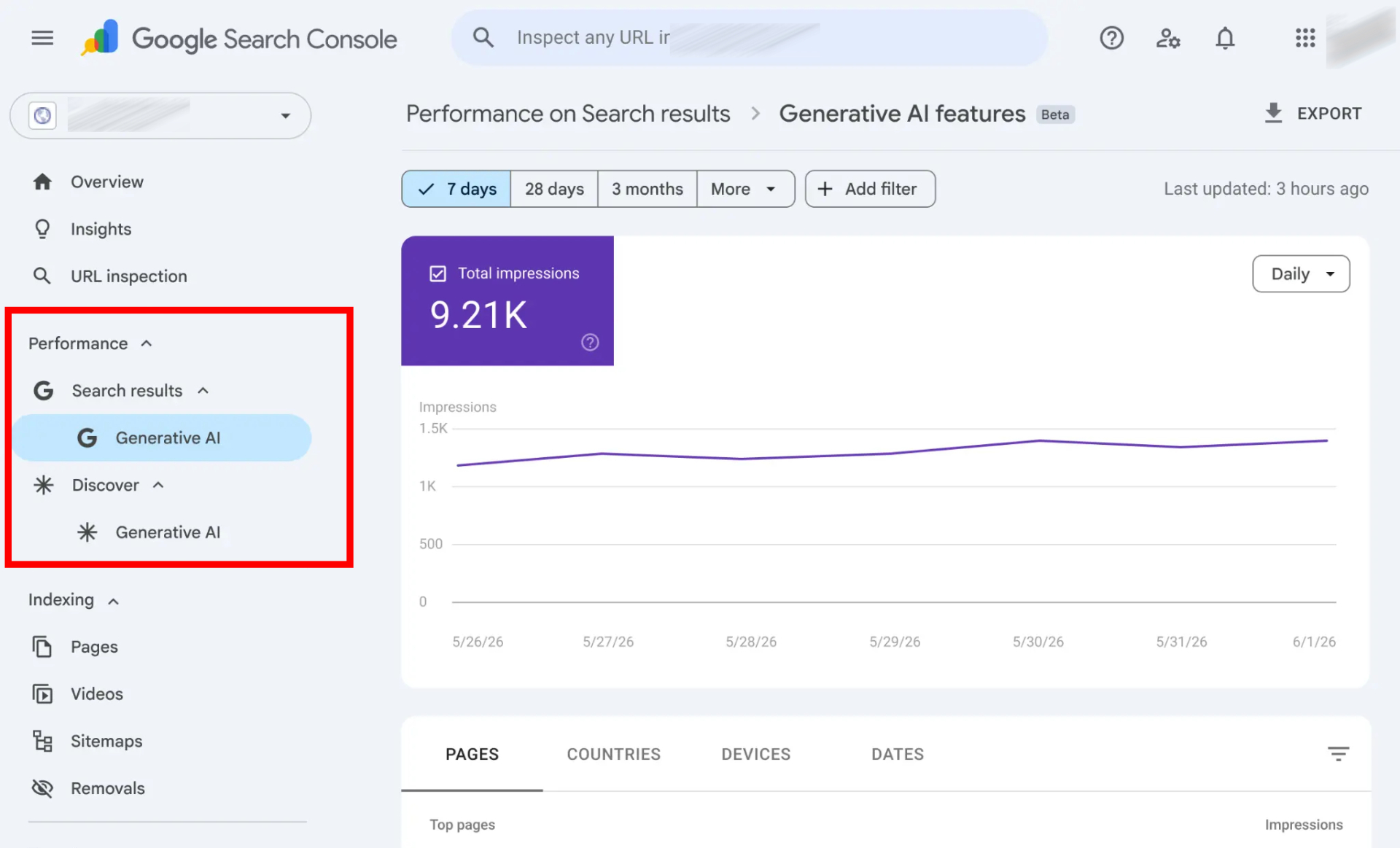The image size is (1400, 848).
Task: Switch to the PAGES tab
Action: [x=472, y=754]
